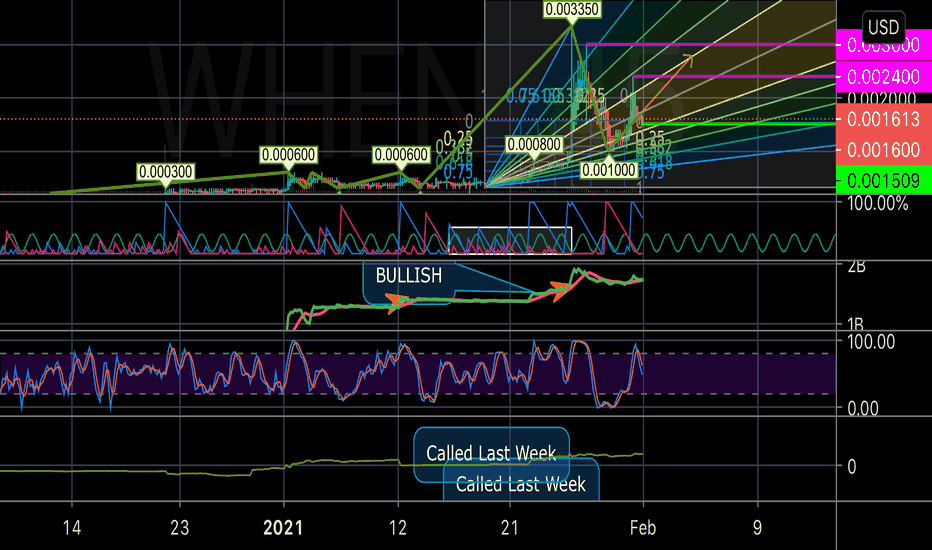Click the 14 date on time axis
The width and height of the screenshot is (932, 550).
tap(72, 528)
